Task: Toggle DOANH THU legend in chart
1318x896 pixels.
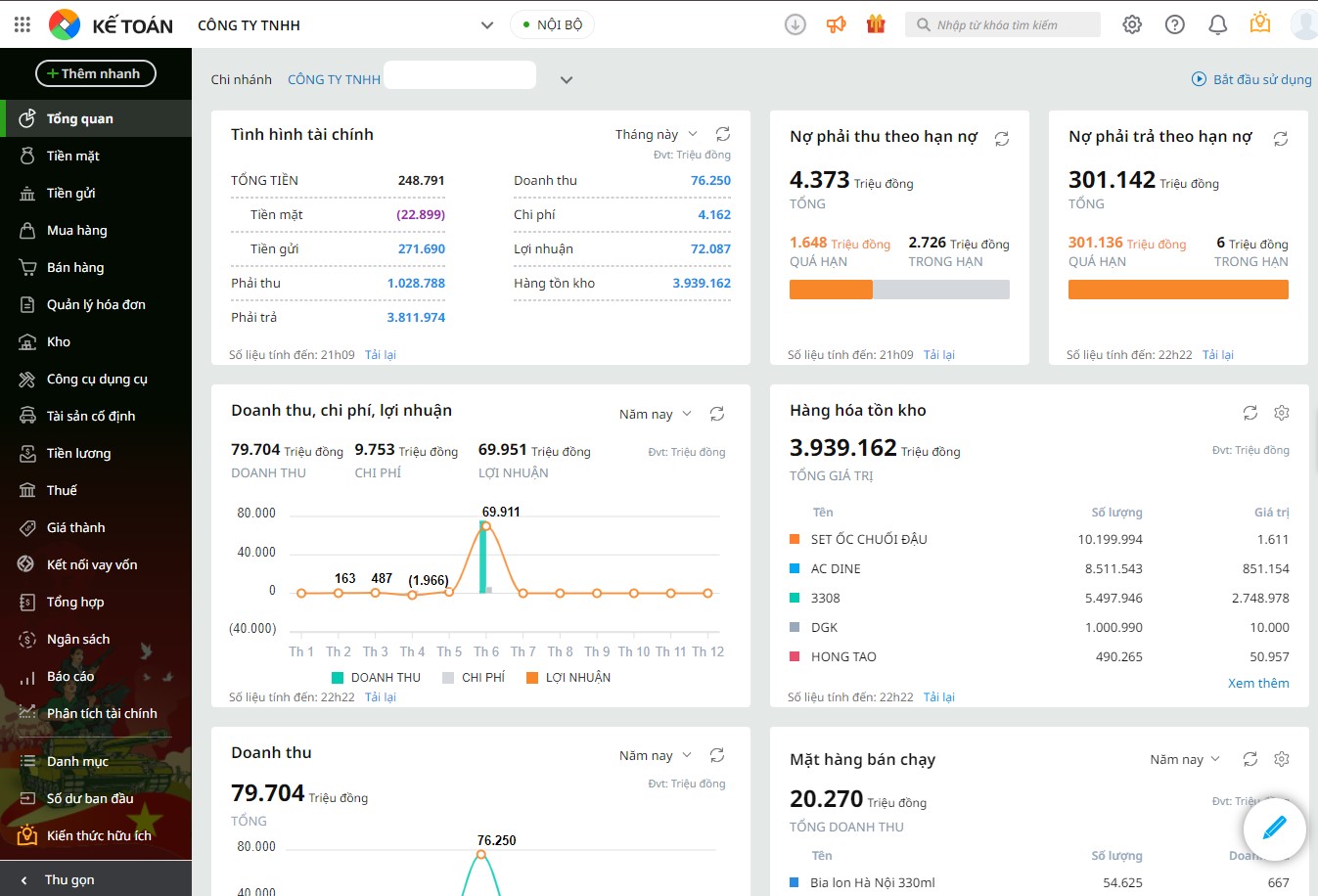Action: coord(376,677)
